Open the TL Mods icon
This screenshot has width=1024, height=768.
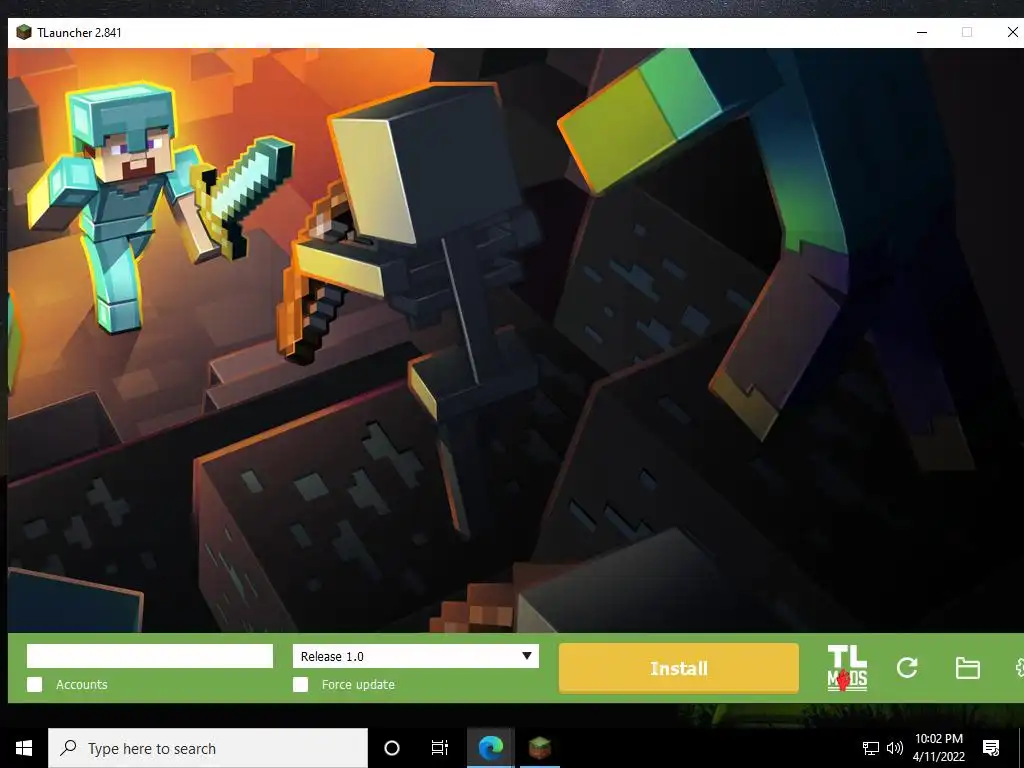click(x=847, y=667)
